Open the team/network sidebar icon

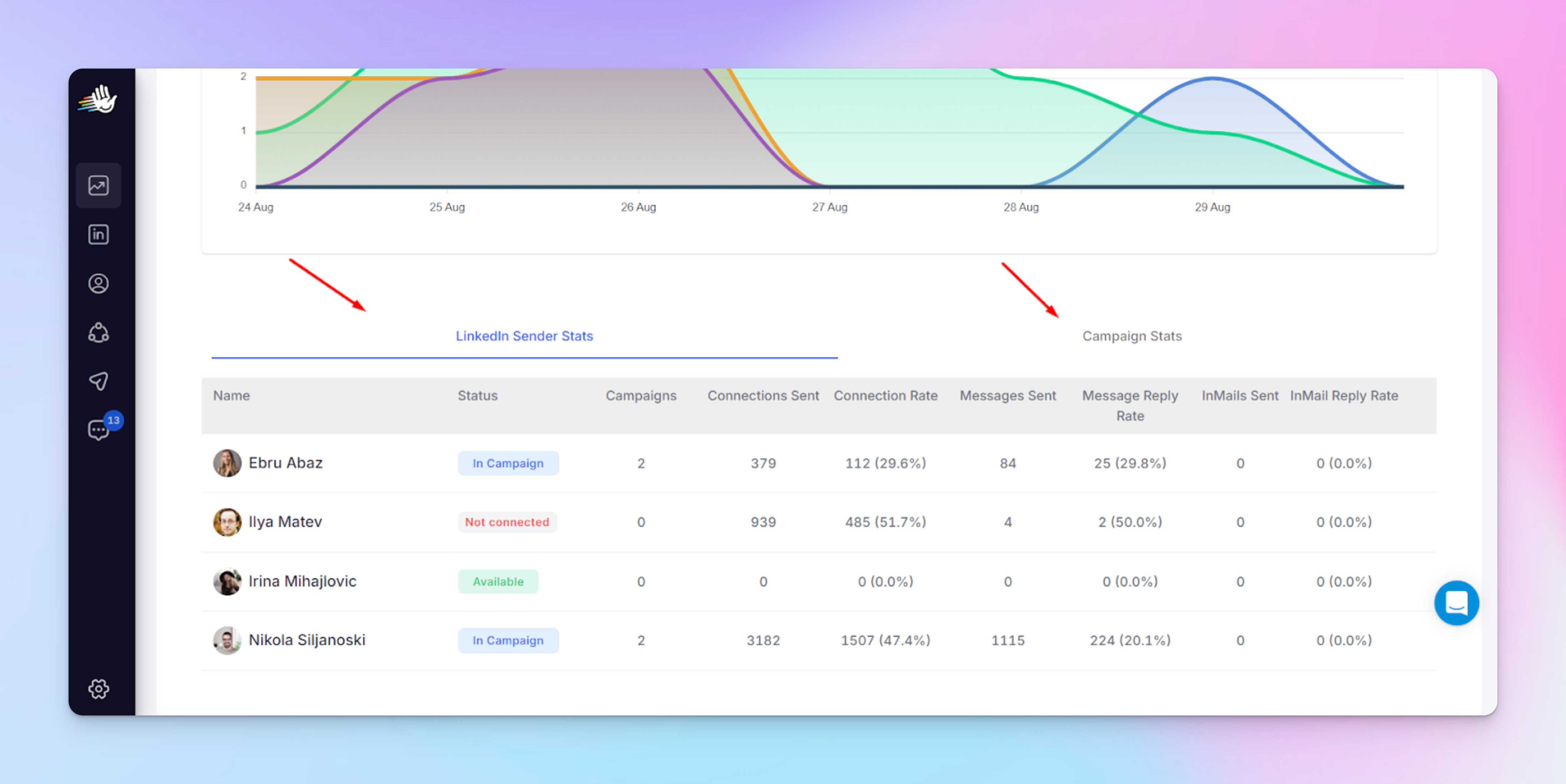[99, 332]
